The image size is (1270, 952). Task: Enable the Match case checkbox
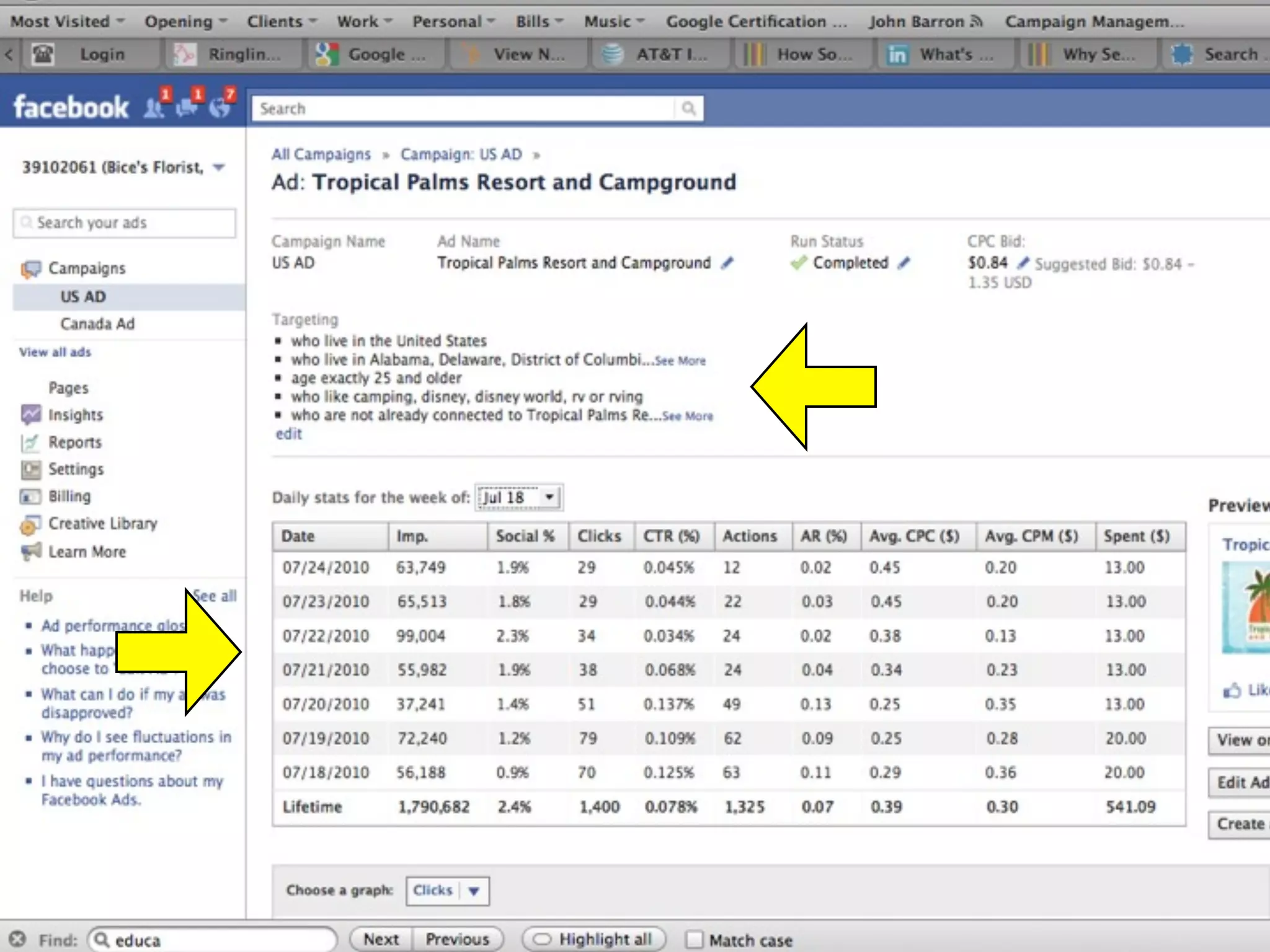click(x=695, y=940)
